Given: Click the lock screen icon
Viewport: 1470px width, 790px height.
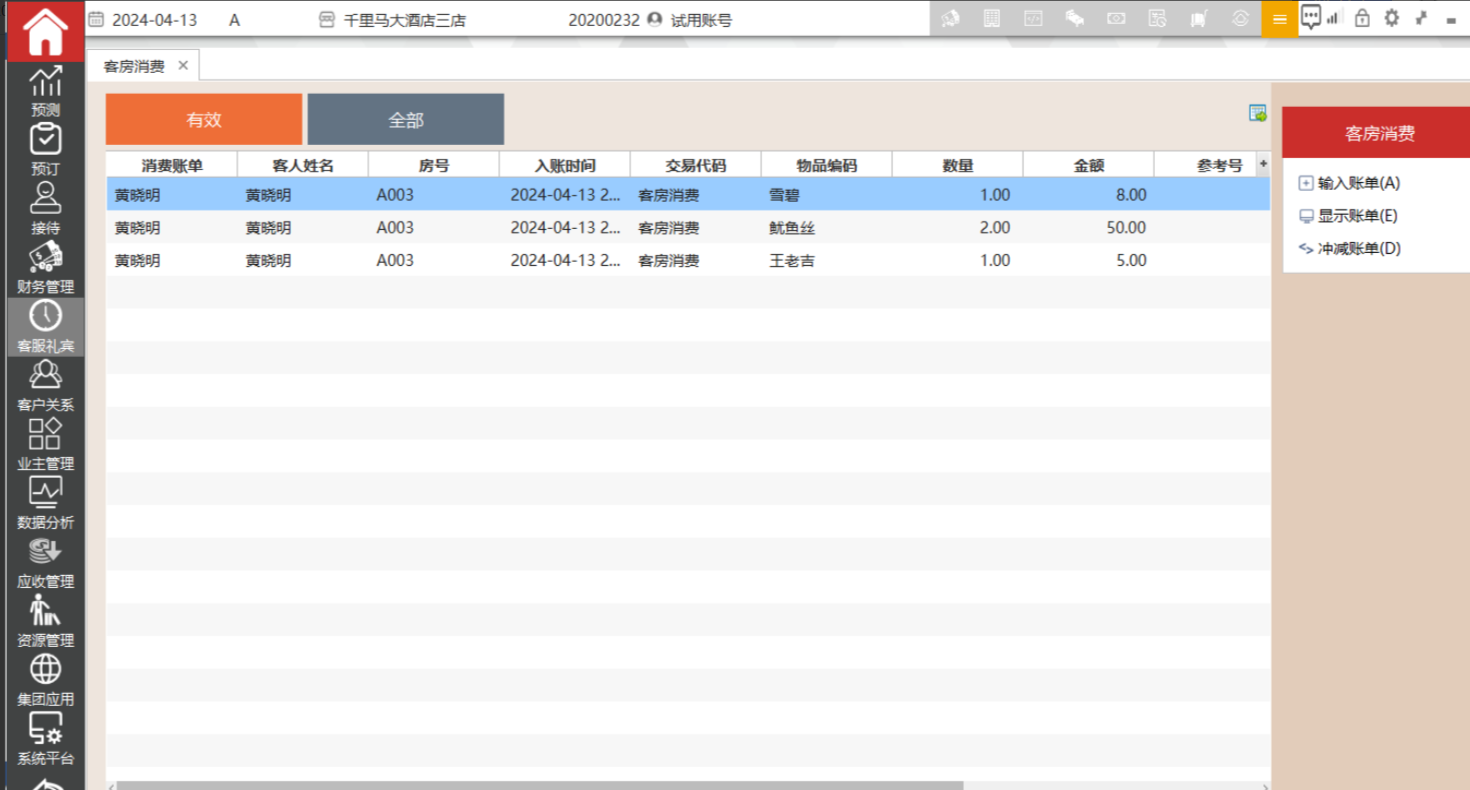Looking at the screenshot, I should click(1361, 18).
